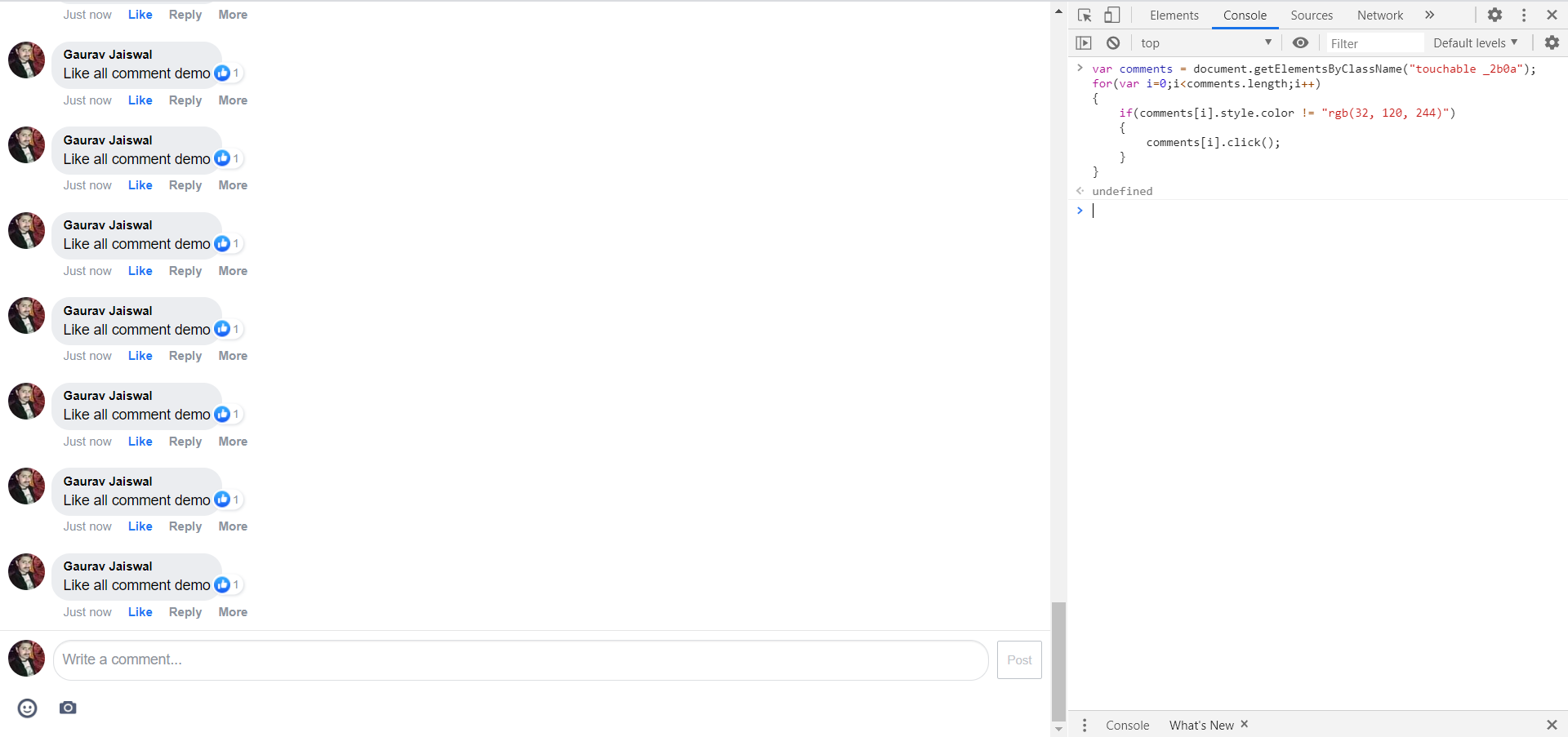The width and height of the screenshot is (1568, 737).
Task: Open the profile picture beside the comment box
Action: [x=27, y=659]
